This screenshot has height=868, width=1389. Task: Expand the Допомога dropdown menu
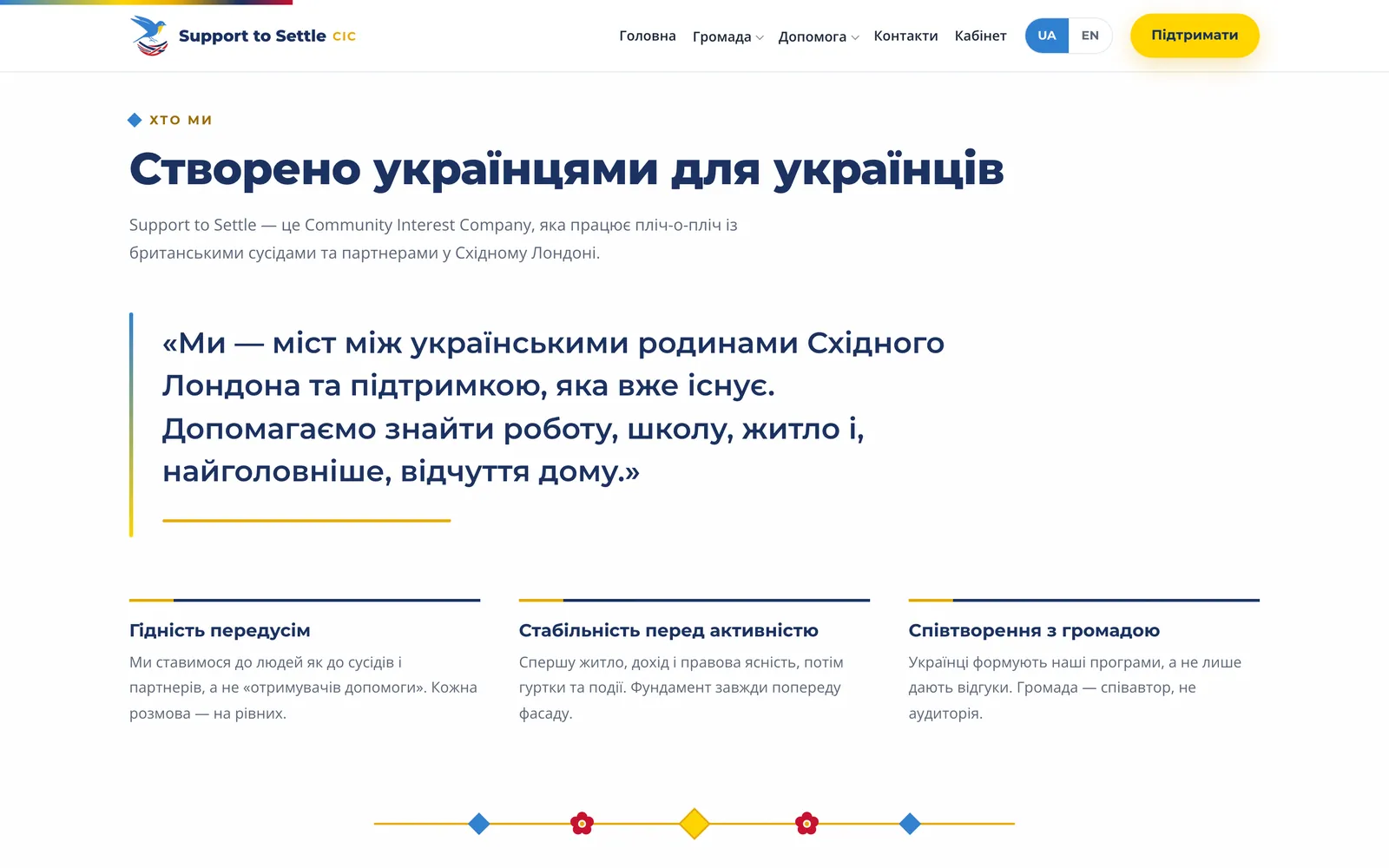pyautogui.click(x=819, y=36)
